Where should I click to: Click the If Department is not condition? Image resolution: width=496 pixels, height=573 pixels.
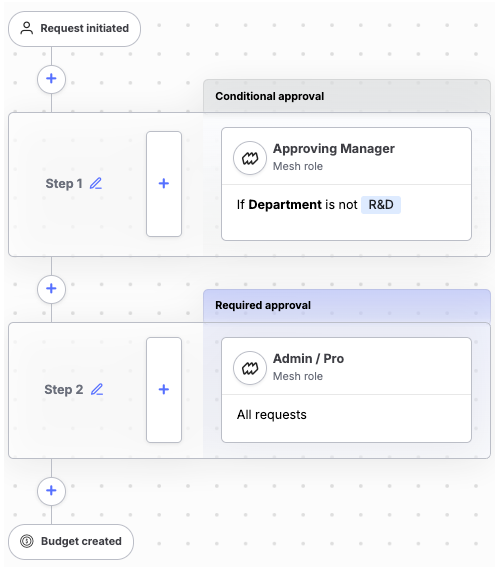tap(297, 205)
